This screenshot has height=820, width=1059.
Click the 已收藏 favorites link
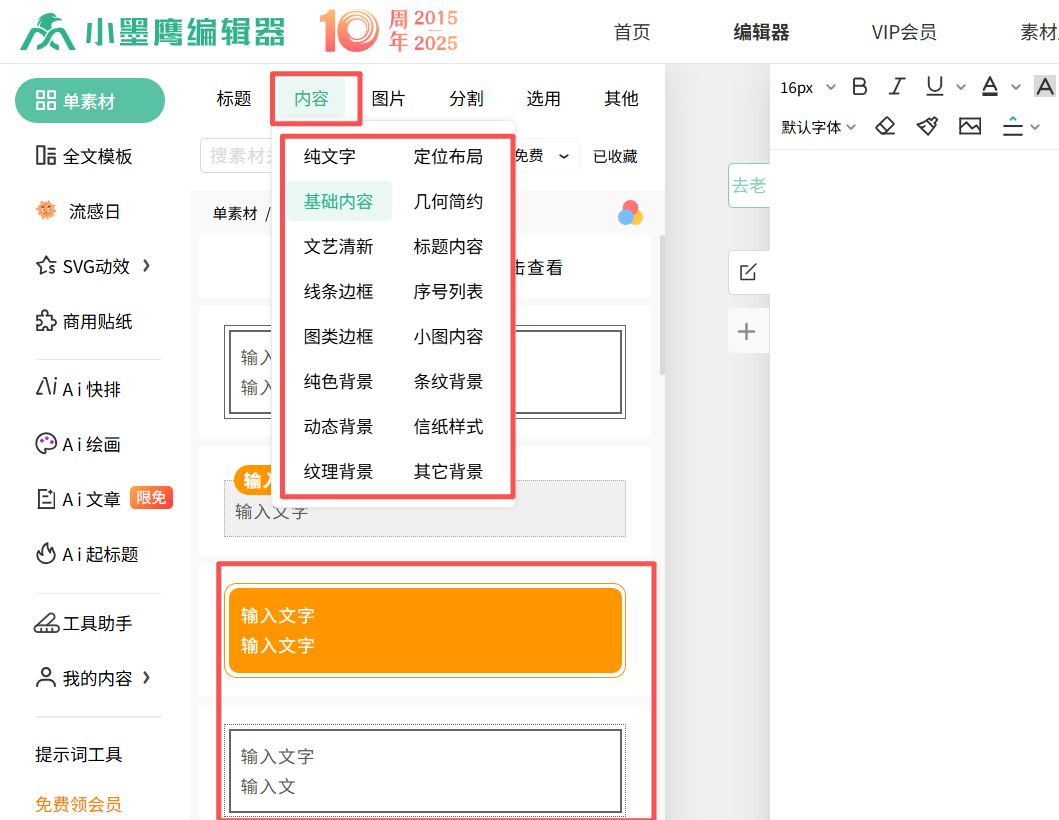point(614,156)
